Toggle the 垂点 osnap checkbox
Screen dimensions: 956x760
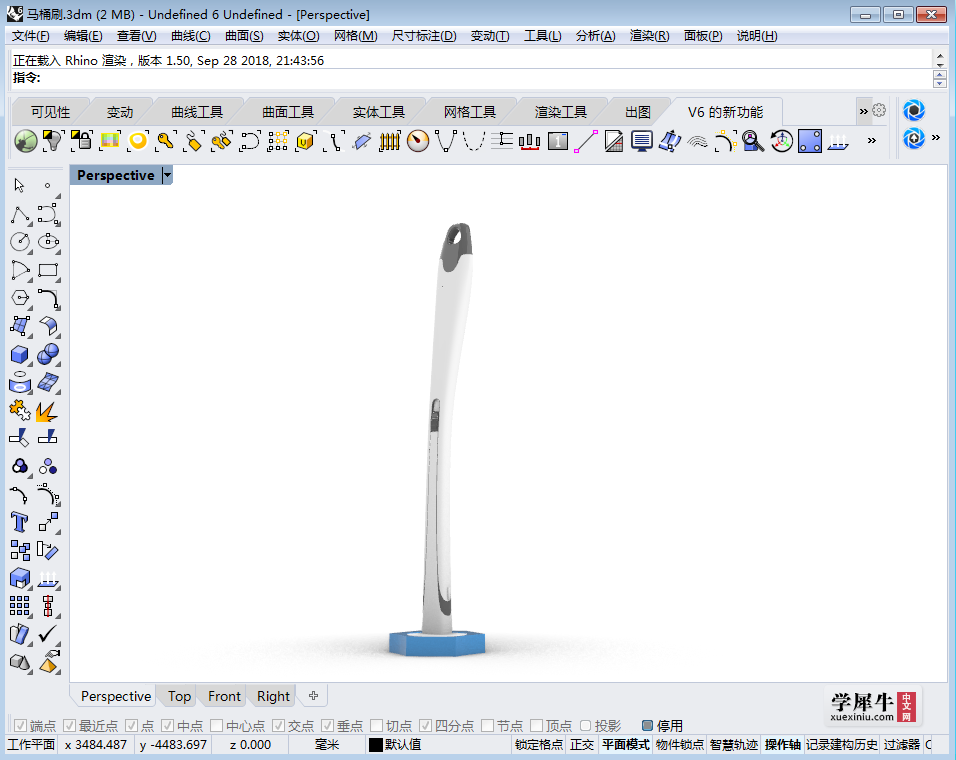[x=327, y=725]
